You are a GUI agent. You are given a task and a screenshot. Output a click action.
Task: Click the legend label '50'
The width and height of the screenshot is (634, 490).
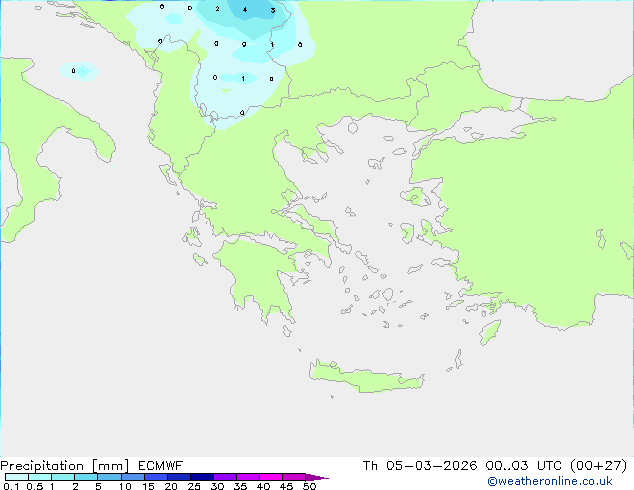click(x=309, y=486)
